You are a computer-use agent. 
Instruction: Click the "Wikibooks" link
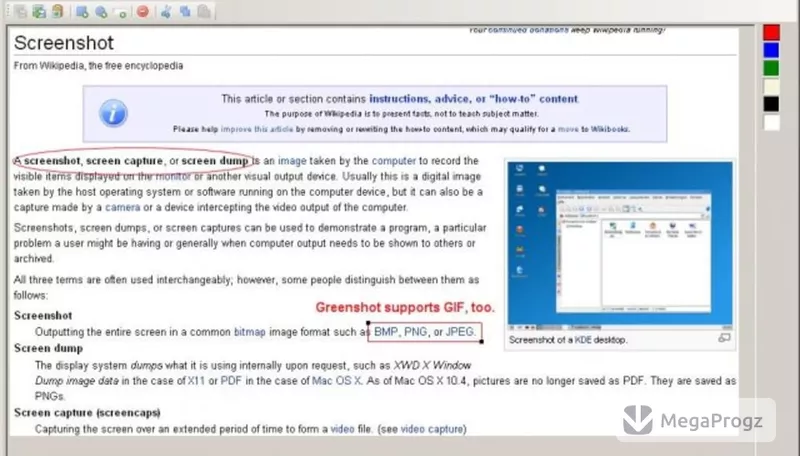click(x=610, y=129)
